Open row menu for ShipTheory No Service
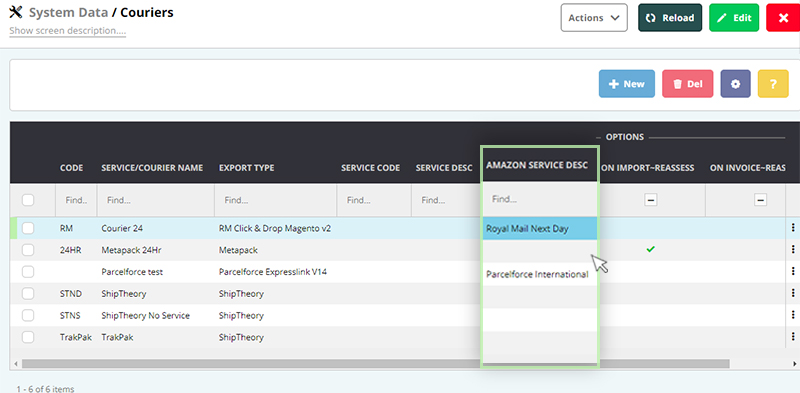 click(x=793, y=315)
